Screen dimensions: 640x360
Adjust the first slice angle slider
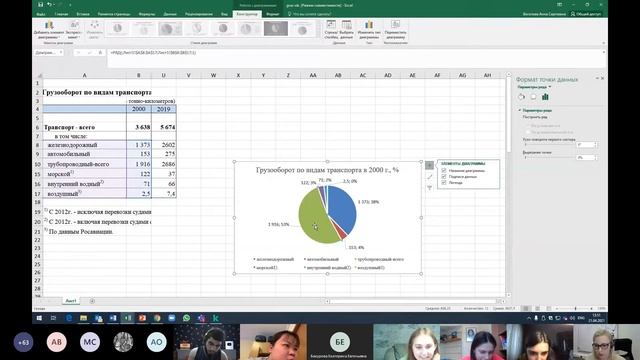click(x=549, y=144)
